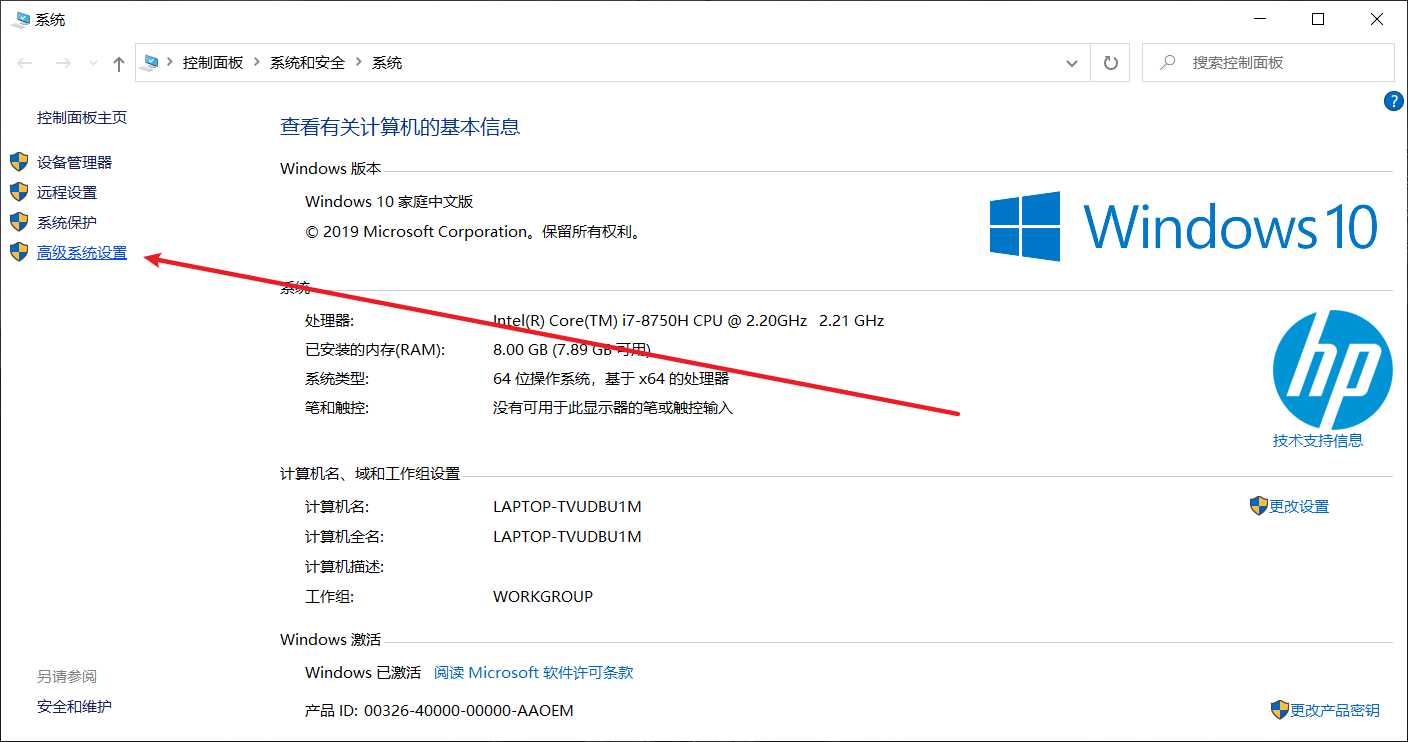
Task: Click the Windows 10 logo
Action: (x=1184, y=227)
